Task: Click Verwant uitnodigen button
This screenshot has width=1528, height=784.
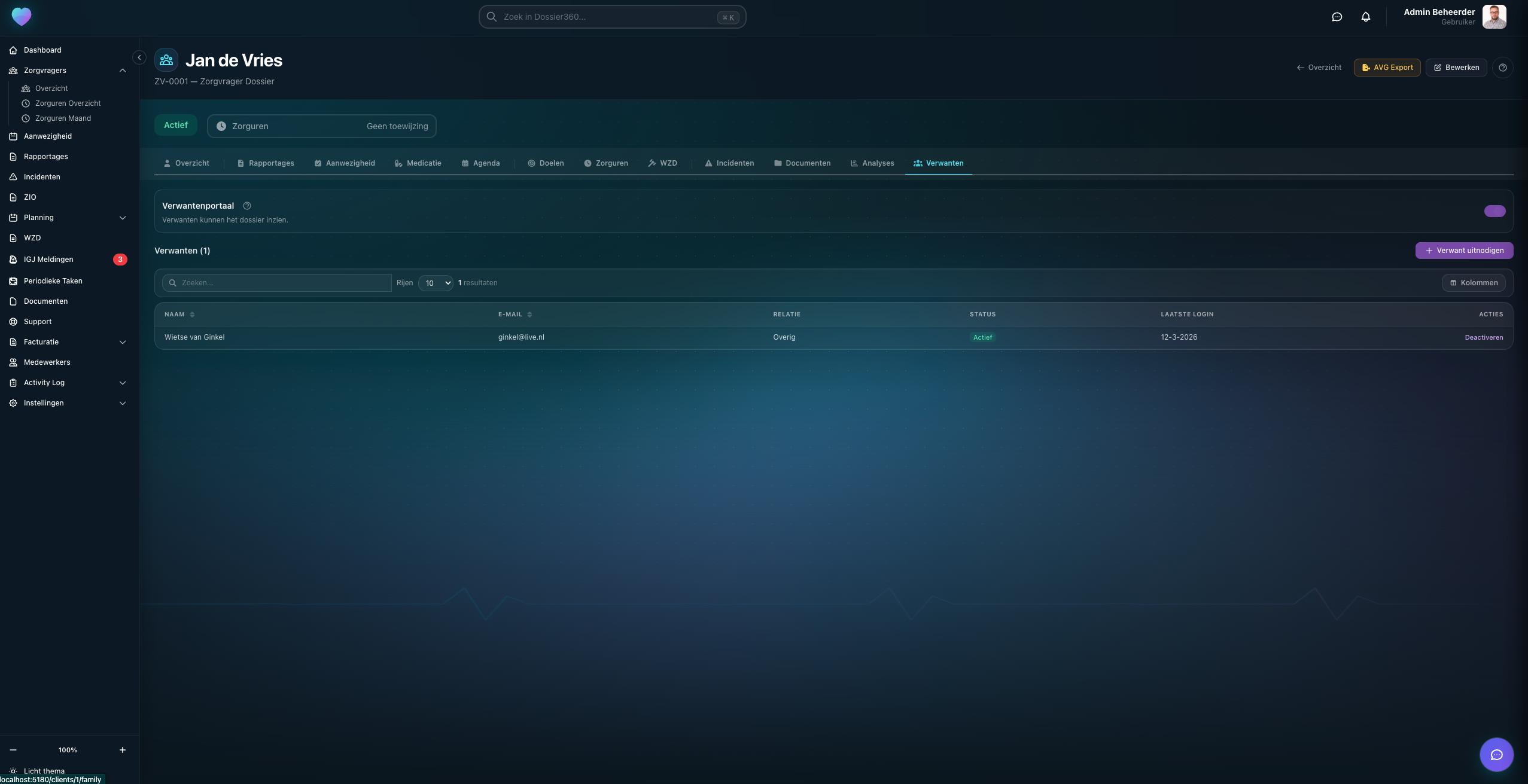Action: 1464,251
